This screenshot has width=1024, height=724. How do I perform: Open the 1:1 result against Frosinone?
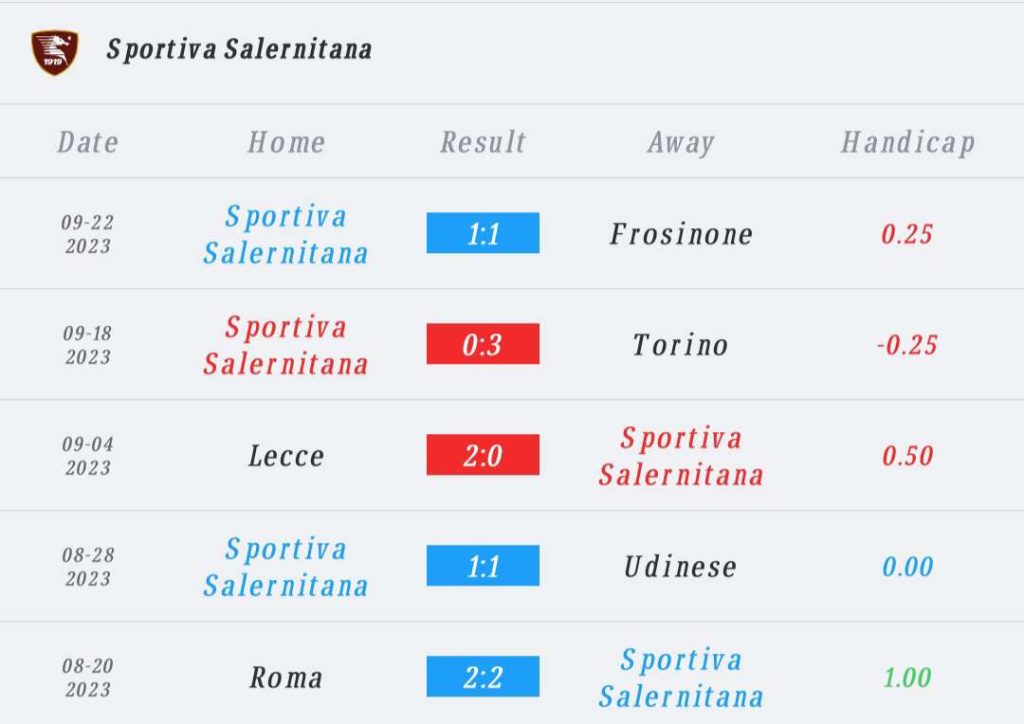tap(483, 233)
